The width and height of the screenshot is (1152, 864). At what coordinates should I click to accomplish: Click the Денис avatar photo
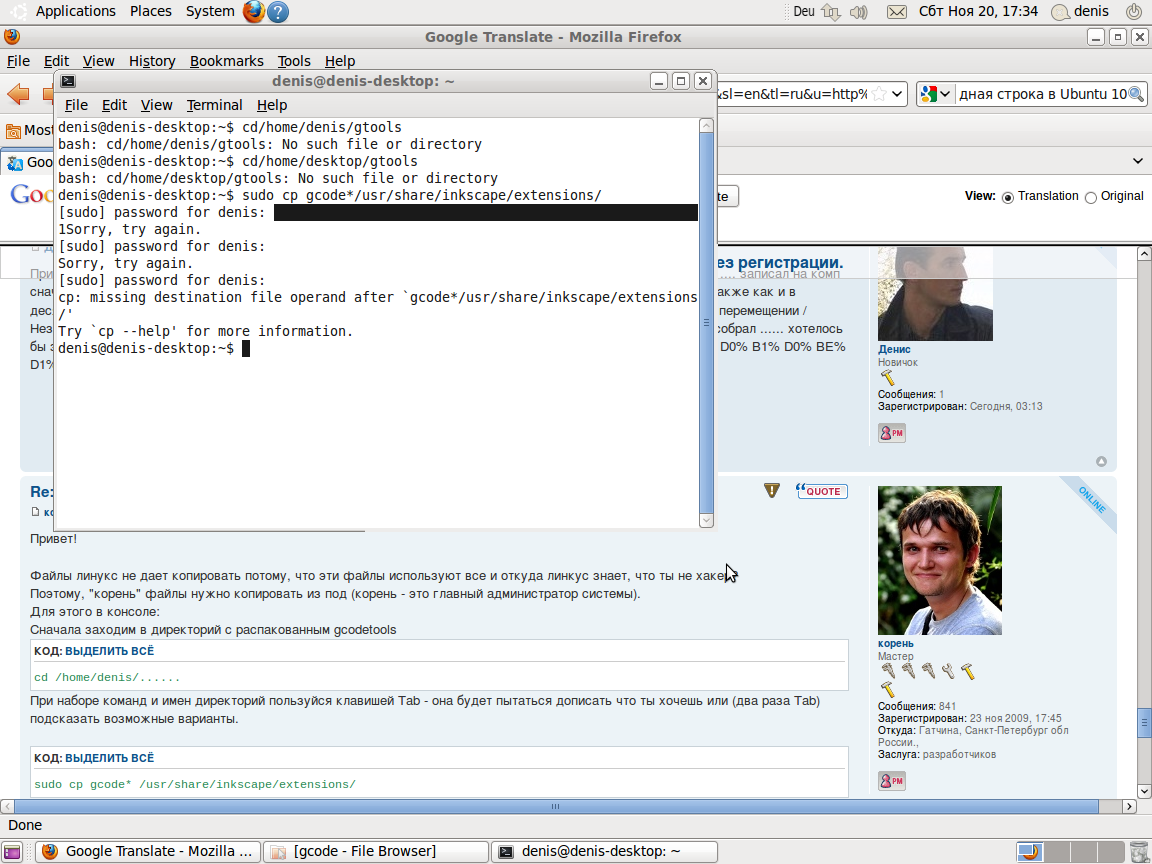pyautogui.click(x=935, y=294)
